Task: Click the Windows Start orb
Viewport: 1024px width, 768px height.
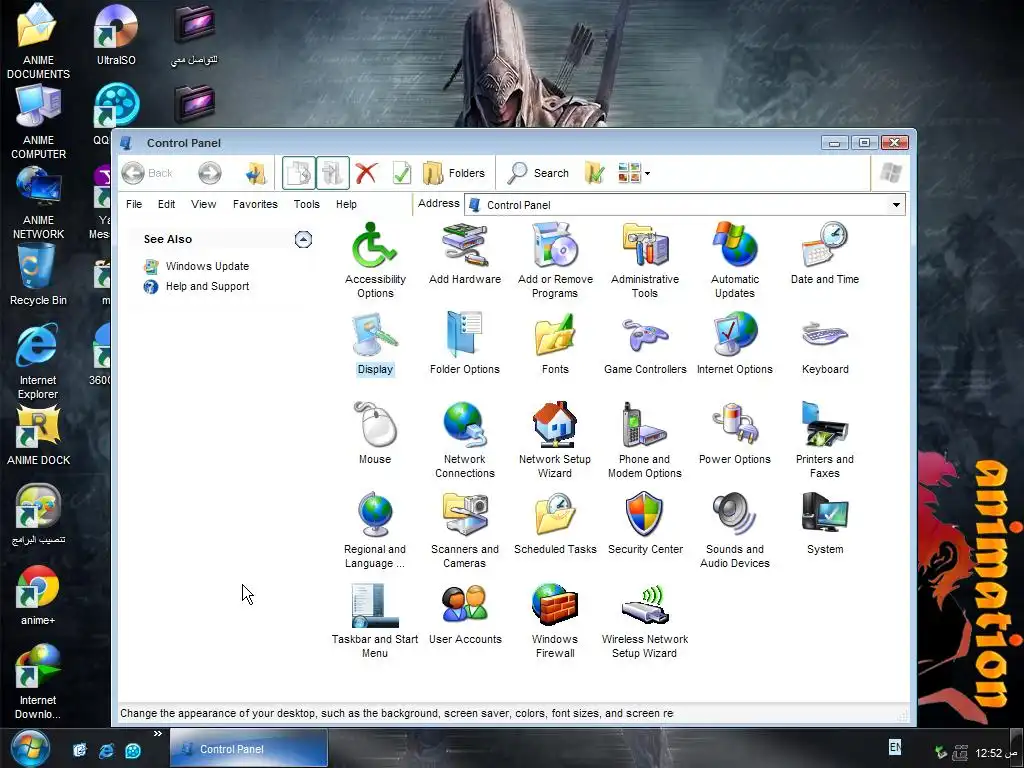Action: (29, 748)
